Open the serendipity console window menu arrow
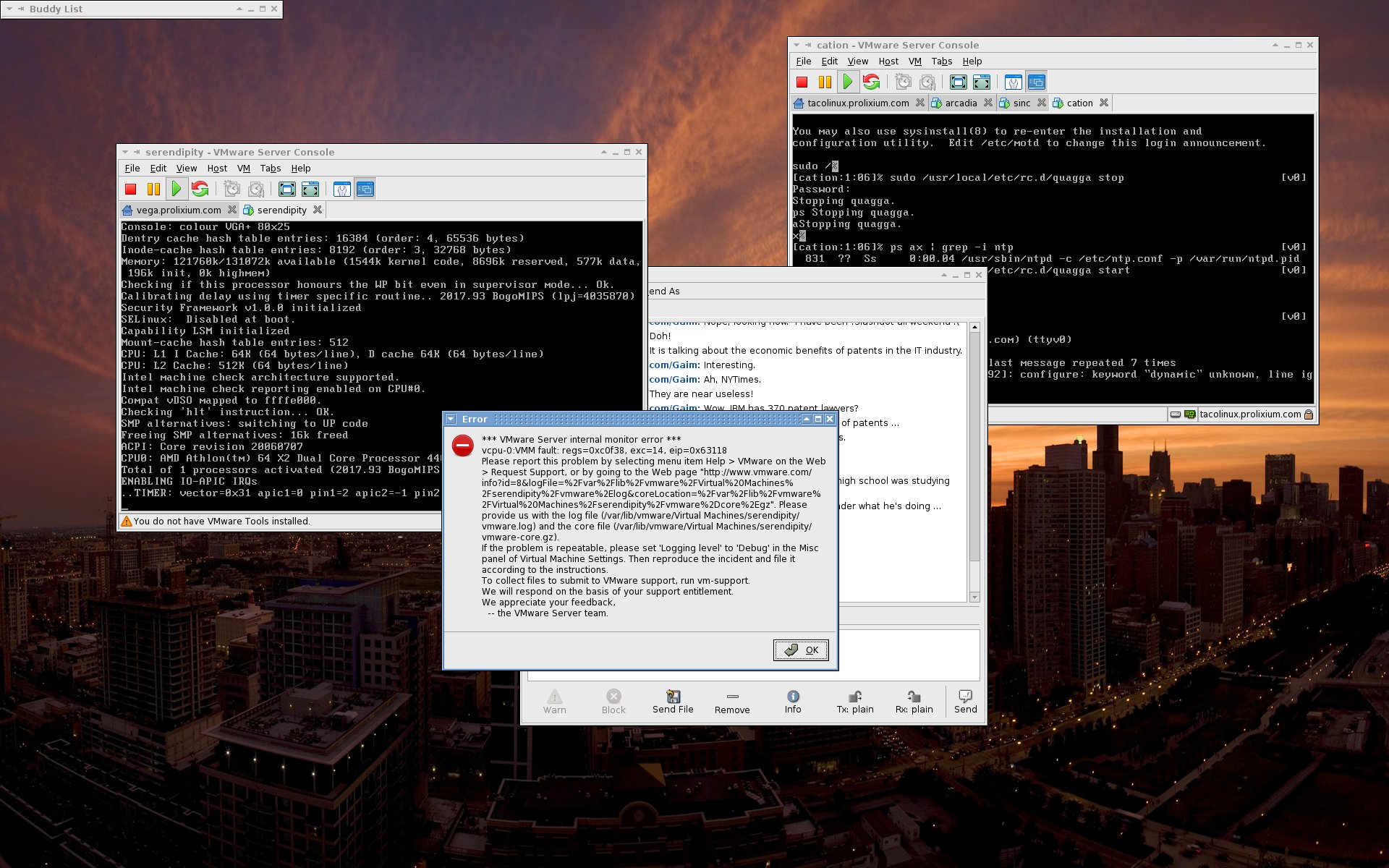Screen dimensions: 1389x868 pyautogui.click(x=125, y=152)
